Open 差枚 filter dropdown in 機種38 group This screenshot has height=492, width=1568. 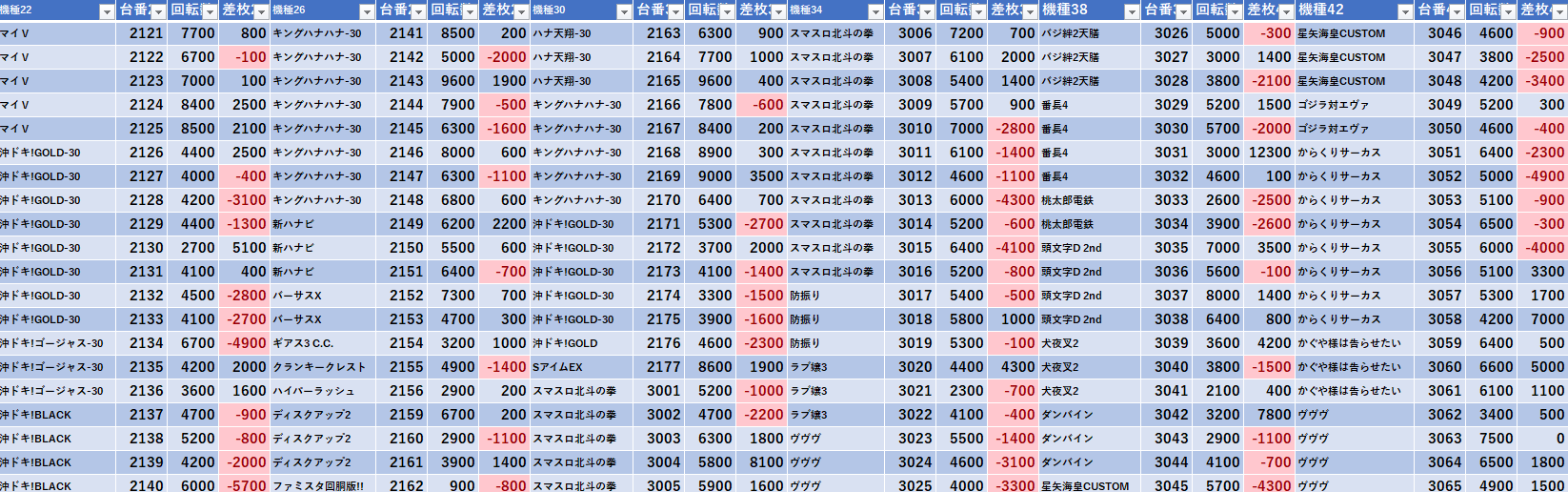(1286, 11)
